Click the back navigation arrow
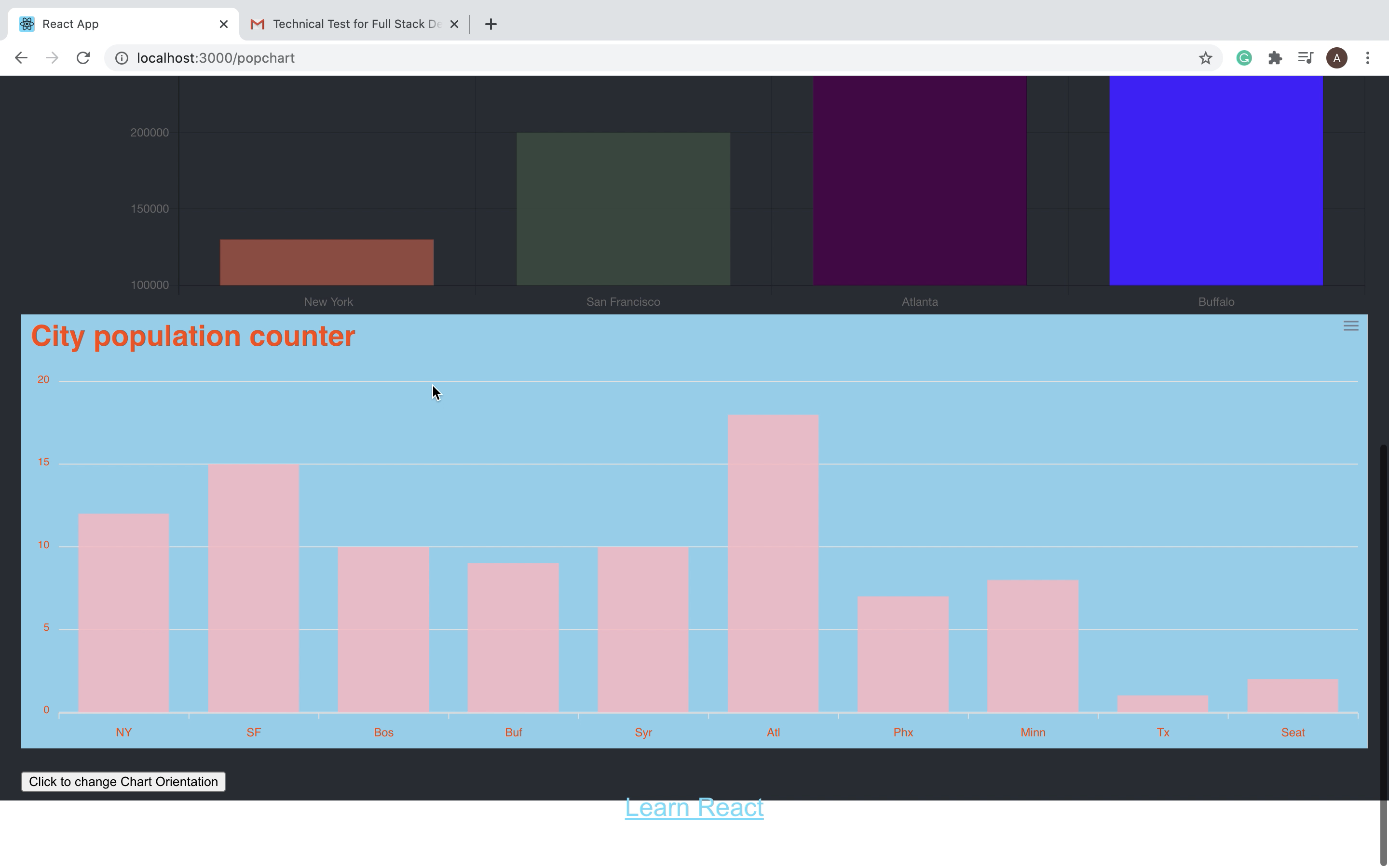The image size is (1389, 868). click(x=21, y=57)
